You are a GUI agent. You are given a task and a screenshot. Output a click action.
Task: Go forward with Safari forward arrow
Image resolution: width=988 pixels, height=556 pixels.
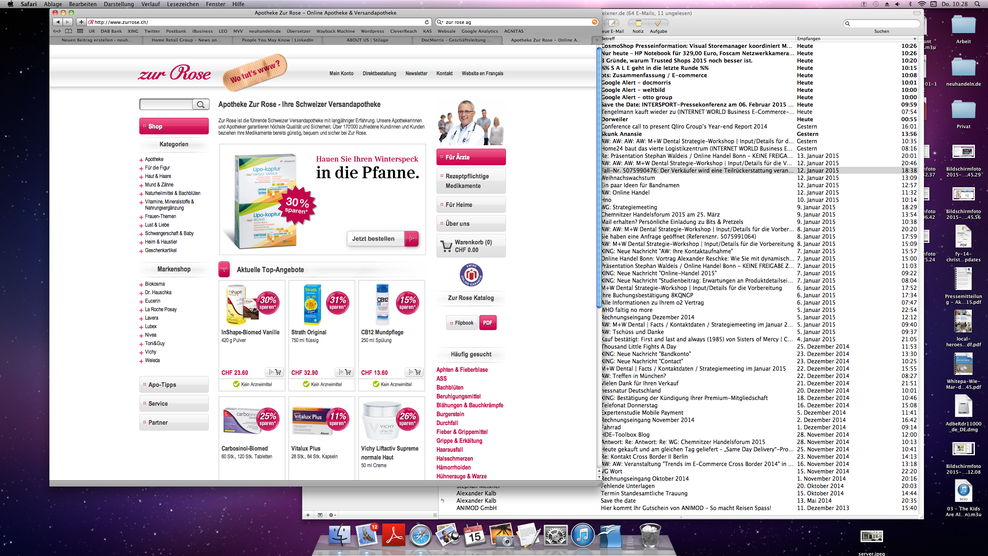tap(66, 22)
